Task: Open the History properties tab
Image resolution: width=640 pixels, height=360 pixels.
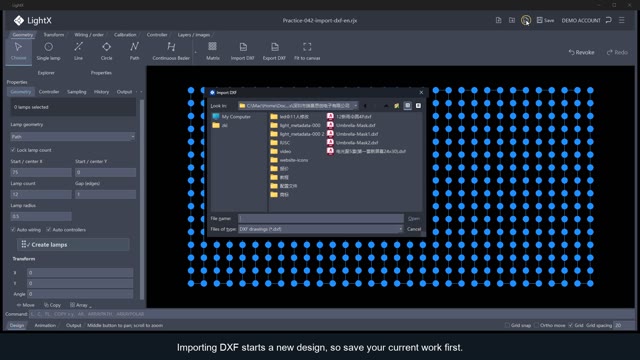Action: pos(101,92)
